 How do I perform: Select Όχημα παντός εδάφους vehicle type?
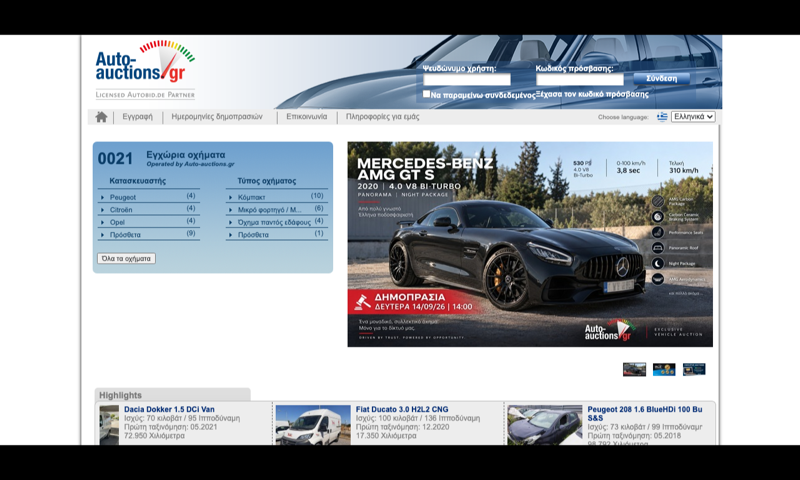[274, 222]
